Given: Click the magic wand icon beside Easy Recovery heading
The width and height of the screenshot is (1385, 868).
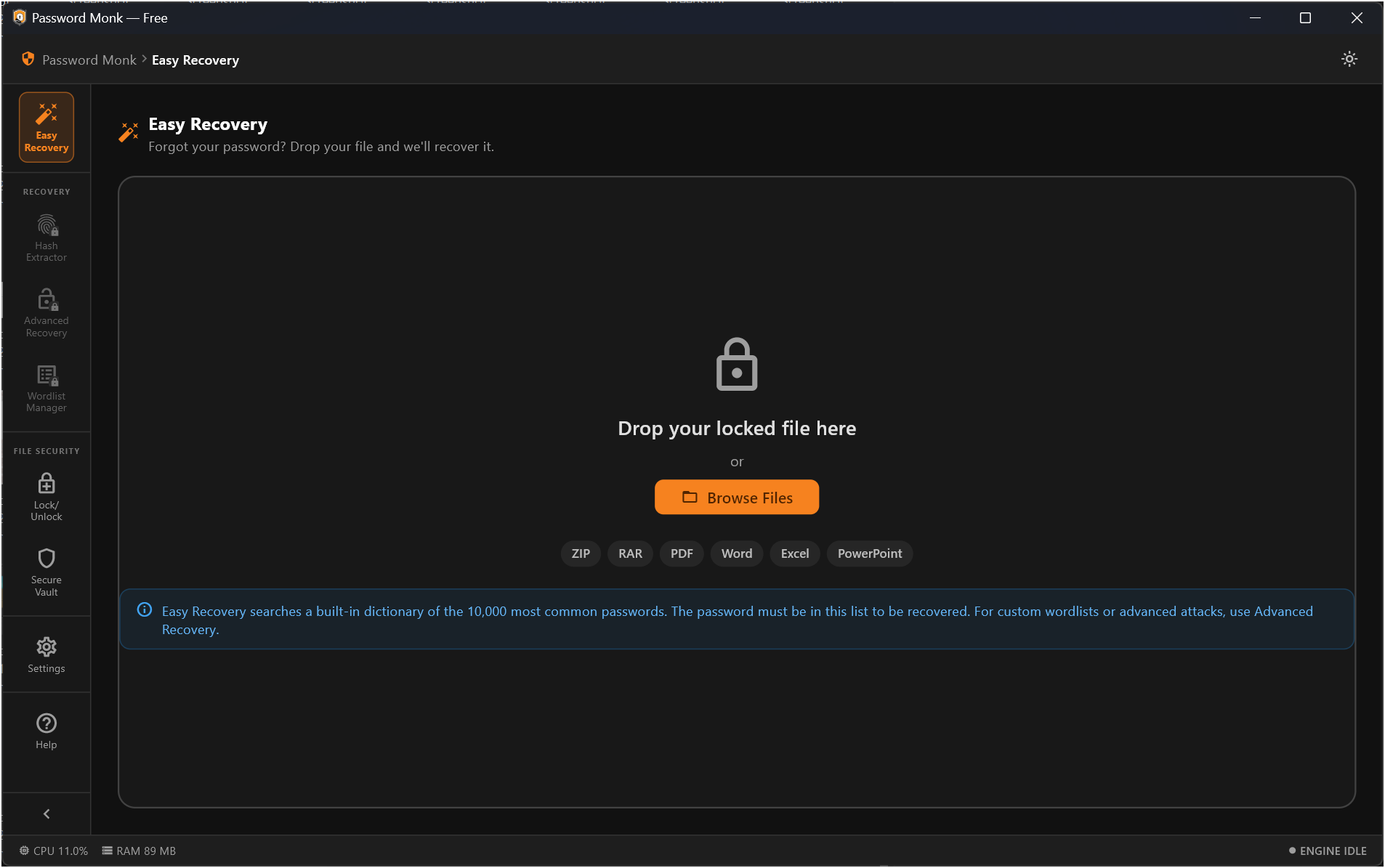Looking at the screenshot, I should click(x=129, y=132).
